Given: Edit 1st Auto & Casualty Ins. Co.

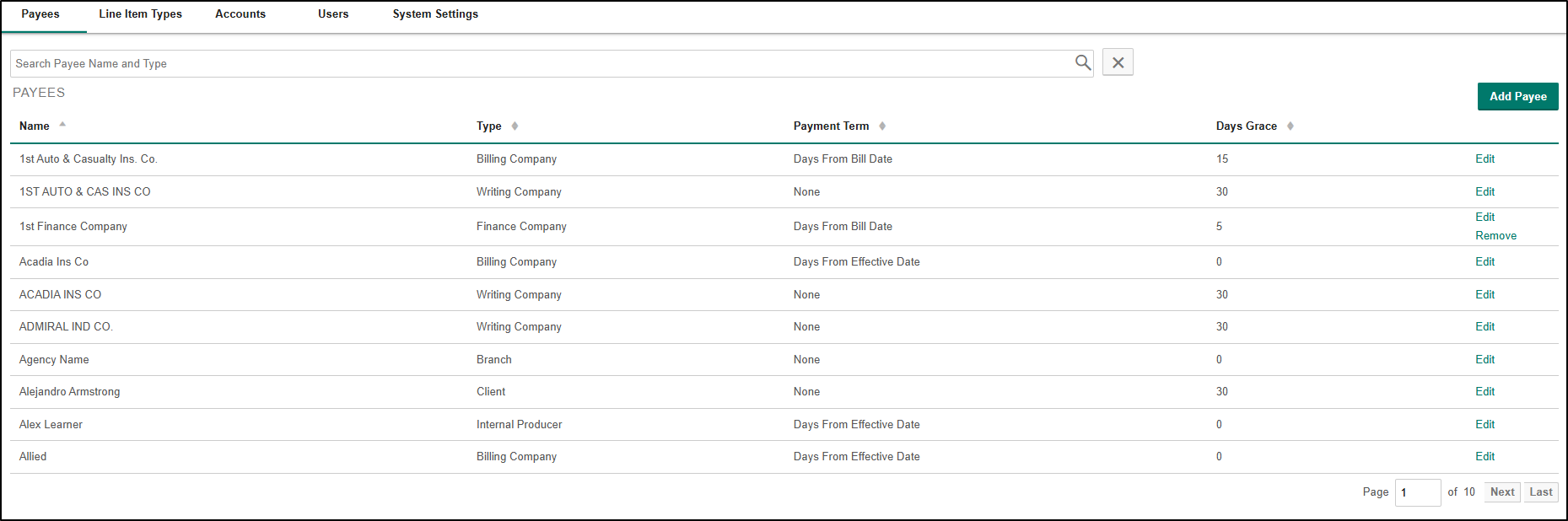Looking at the screenshot, I should 1484,158.
